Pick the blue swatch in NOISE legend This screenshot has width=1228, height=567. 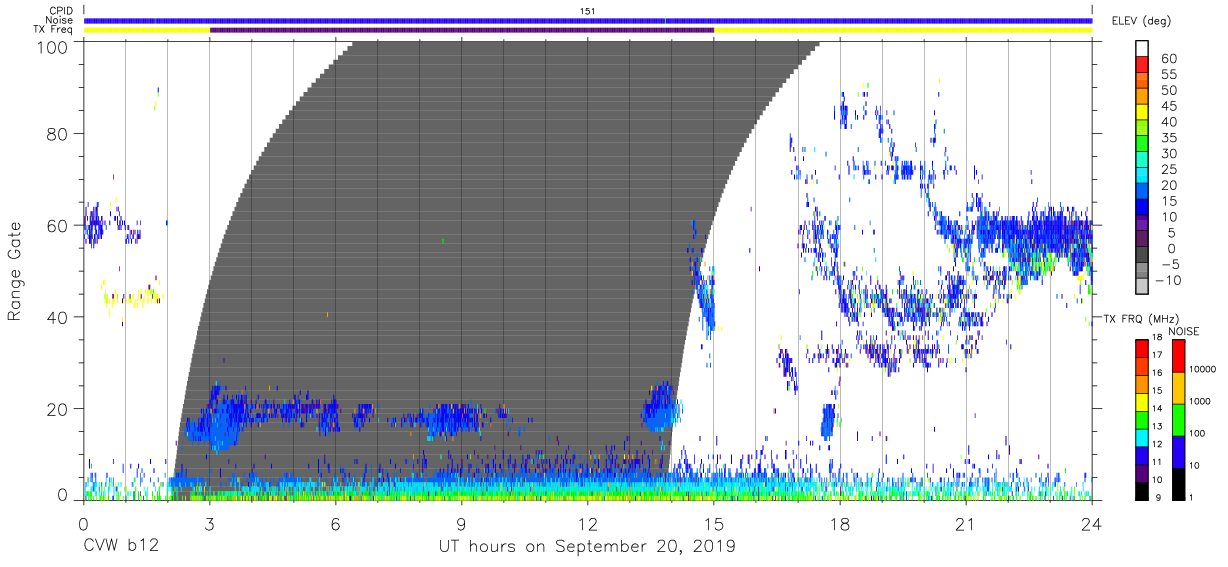1178,451
